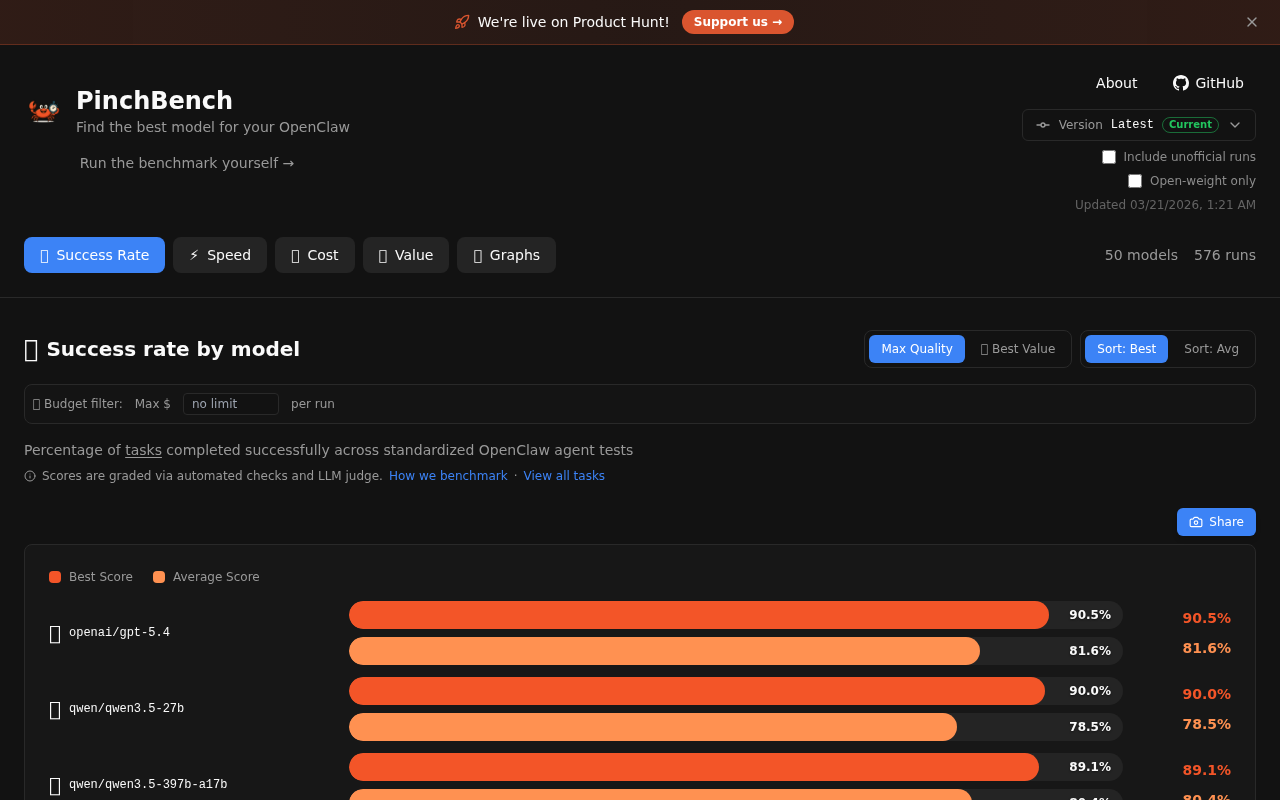Click the gpt-5.4 best score bar
Image resolution: width=1280 pixels, height=800 pixels.
(x=698, y=615)
